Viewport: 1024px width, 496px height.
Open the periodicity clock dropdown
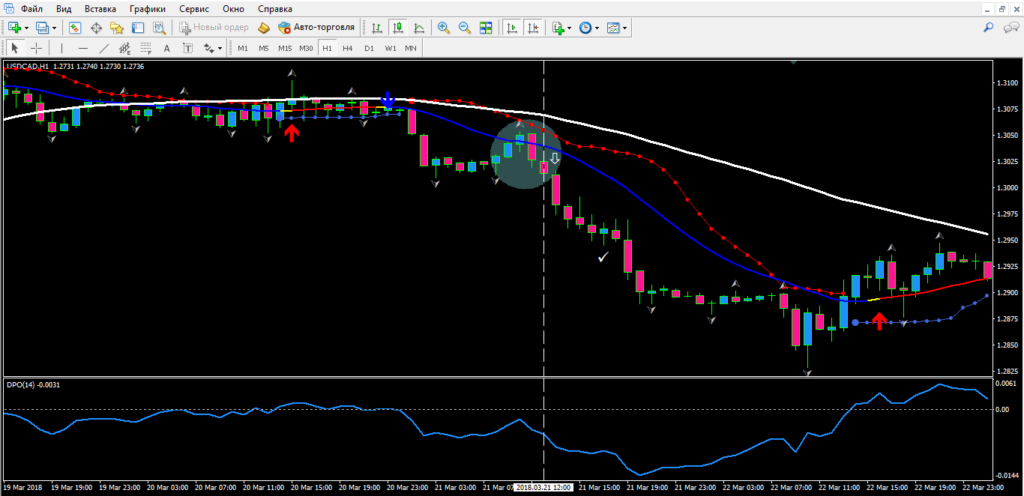[597, 28]
